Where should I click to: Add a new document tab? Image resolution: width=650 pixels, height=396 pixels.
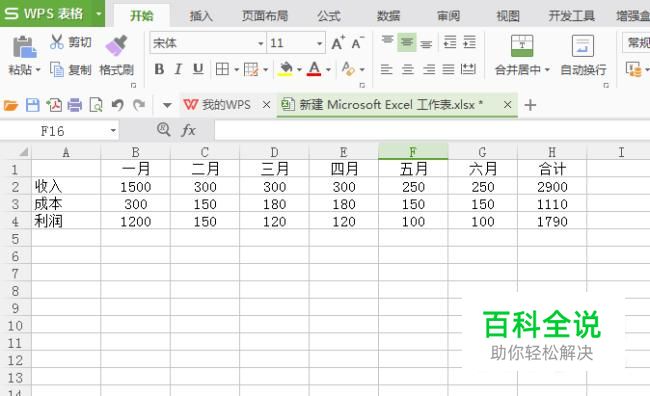(530, 105)
